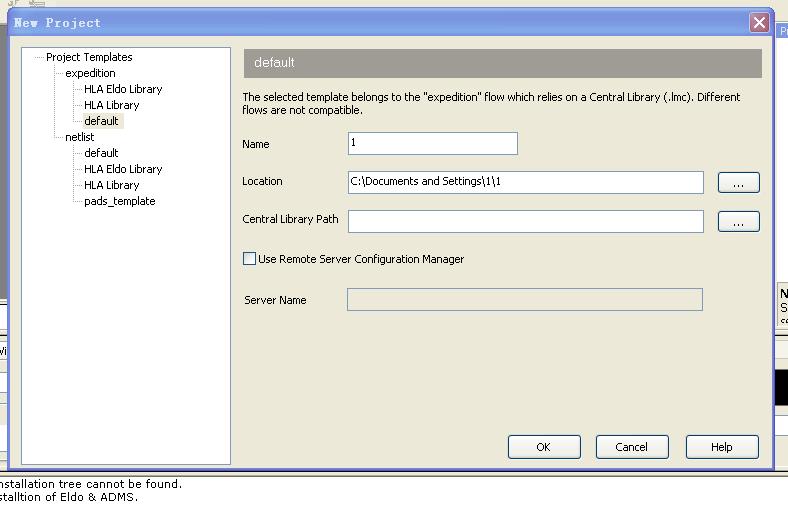Image resolution: width=788 pixels, height=515 pixels.
Task: Enable Use Remote Server Configuration Manager
Action: [x=250, y=259]
